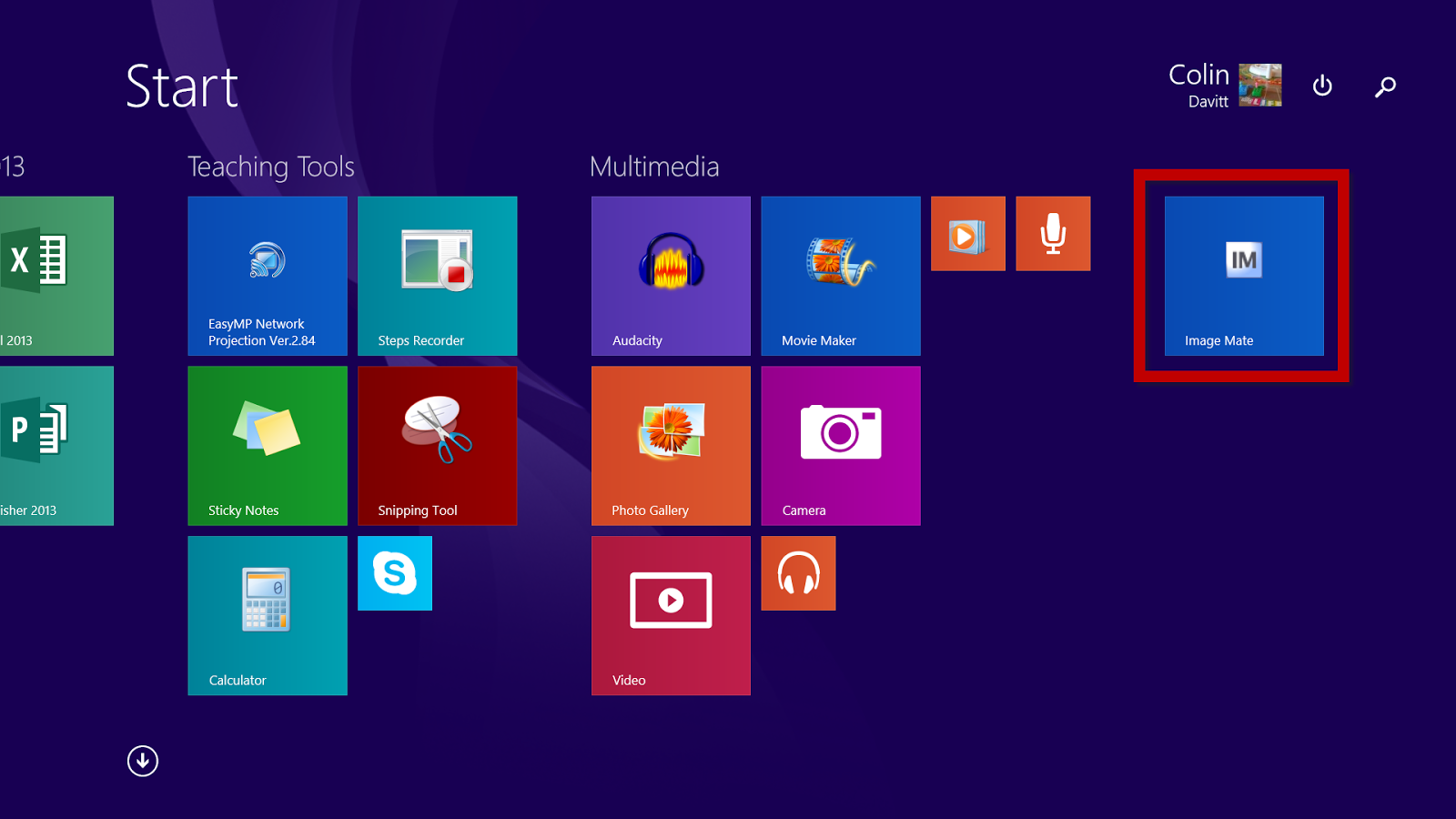Launch the Camera app
Viewport: 1456px width, 819px height.
pyautogui.click(x=841, y=446)
